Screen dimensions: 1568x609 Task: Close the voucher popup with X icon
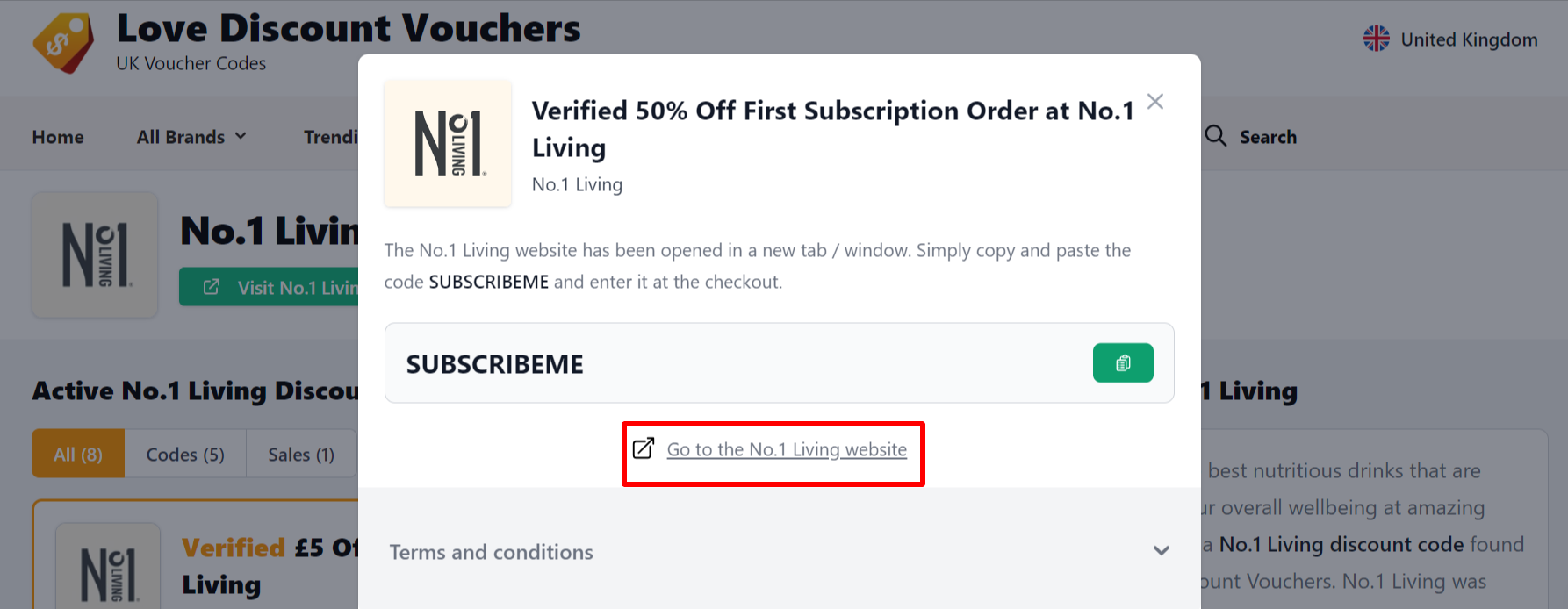(1155, 102)
